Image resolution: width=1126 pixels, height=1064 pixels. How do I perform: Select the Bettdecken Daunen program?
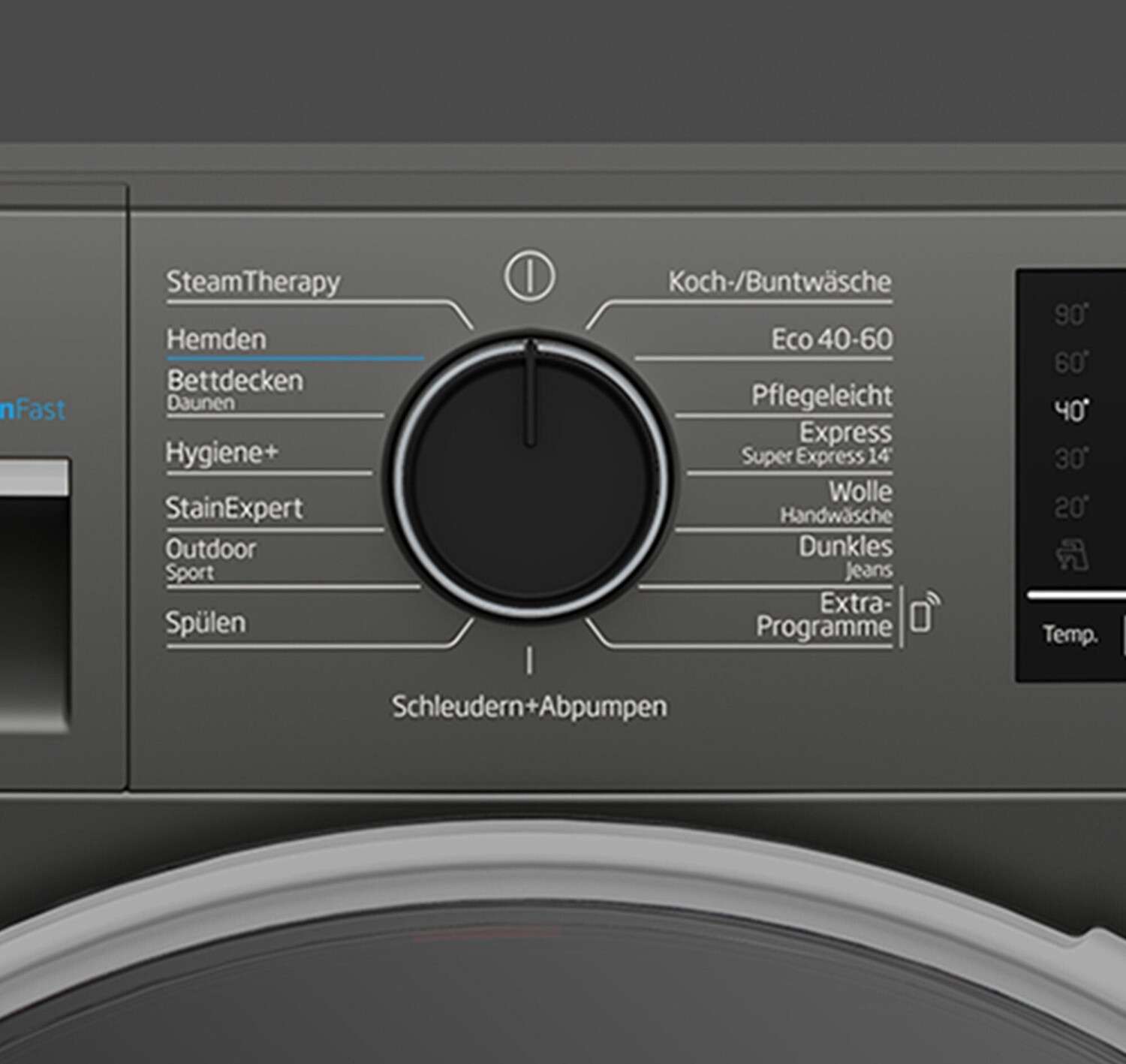point(235,389)
